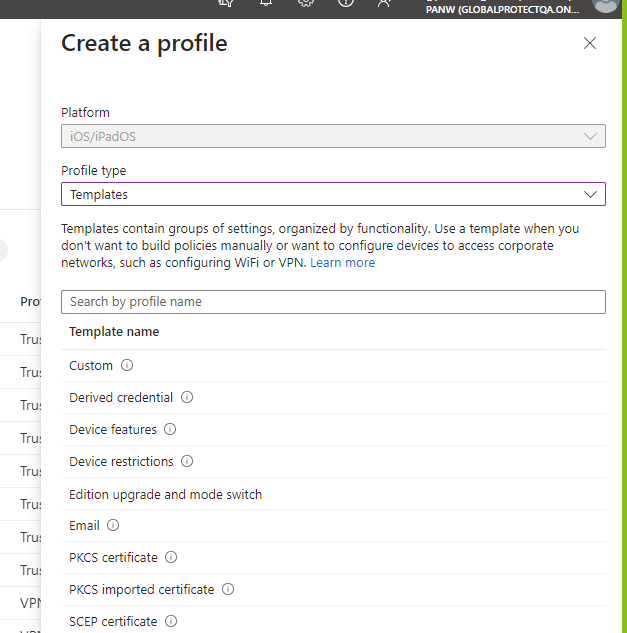Click the info icon next to PKCS certificate

tap(171, 557)
